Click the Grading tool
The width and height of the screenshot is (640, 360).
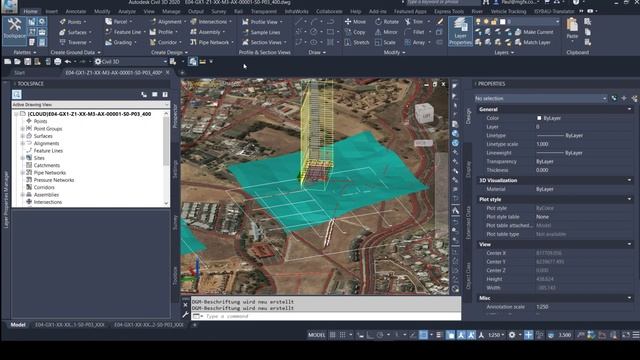coord(120,42)
